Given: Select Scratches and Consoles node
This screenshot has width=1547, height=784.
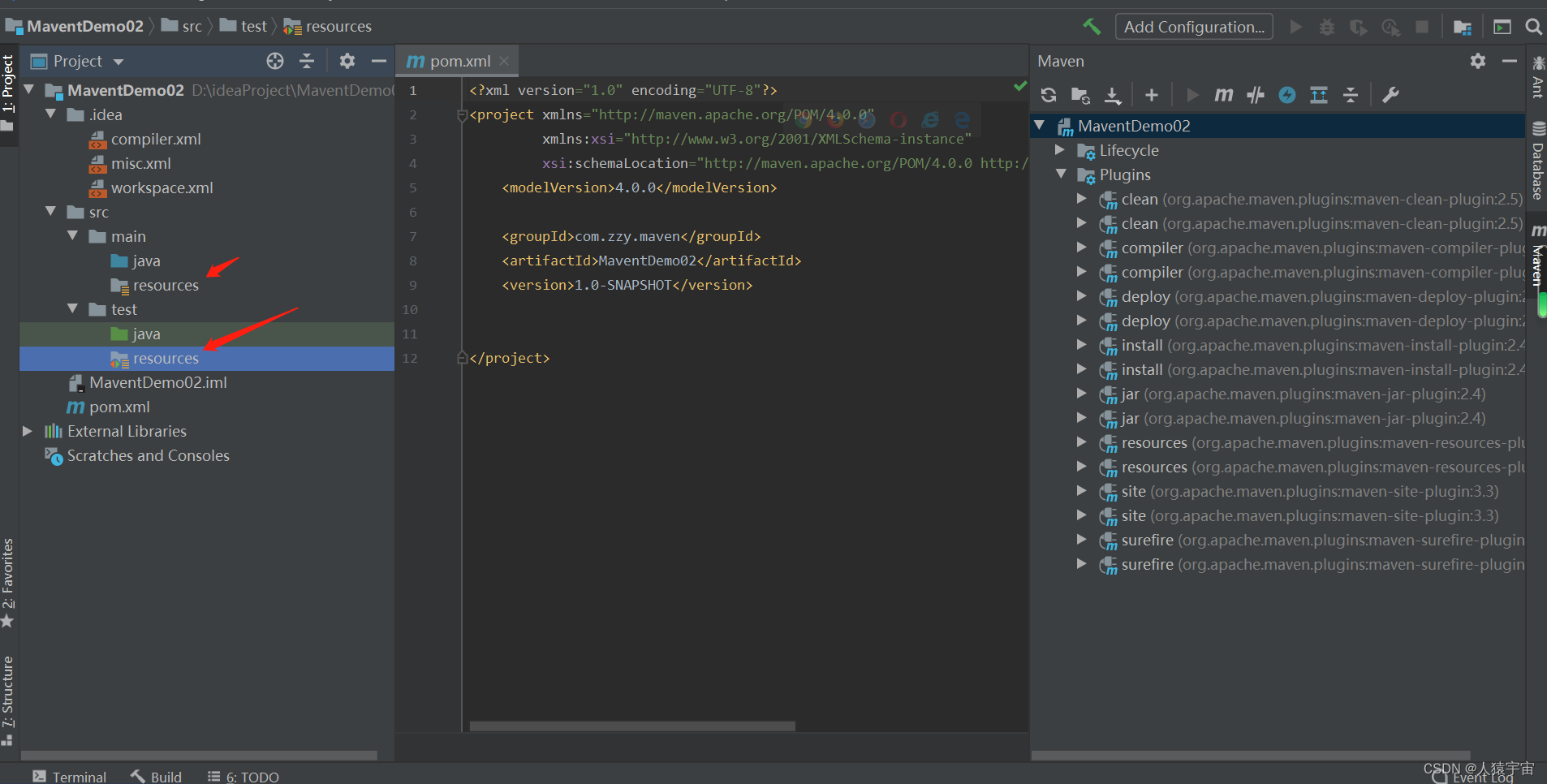Looking at the screenshot, I should coord(148,455).
